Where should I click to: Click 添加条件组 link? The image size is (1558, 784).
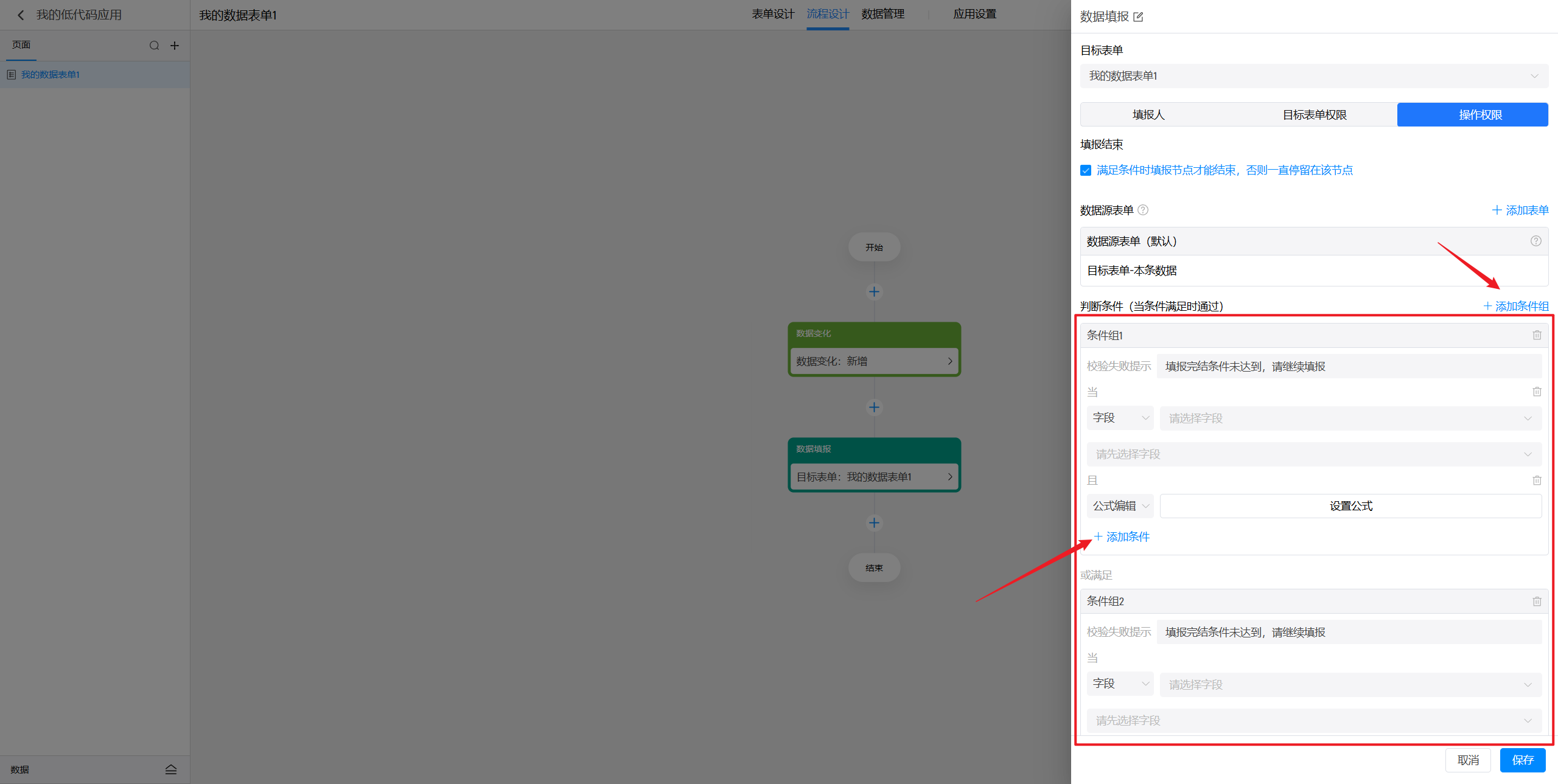point(1516,306)
